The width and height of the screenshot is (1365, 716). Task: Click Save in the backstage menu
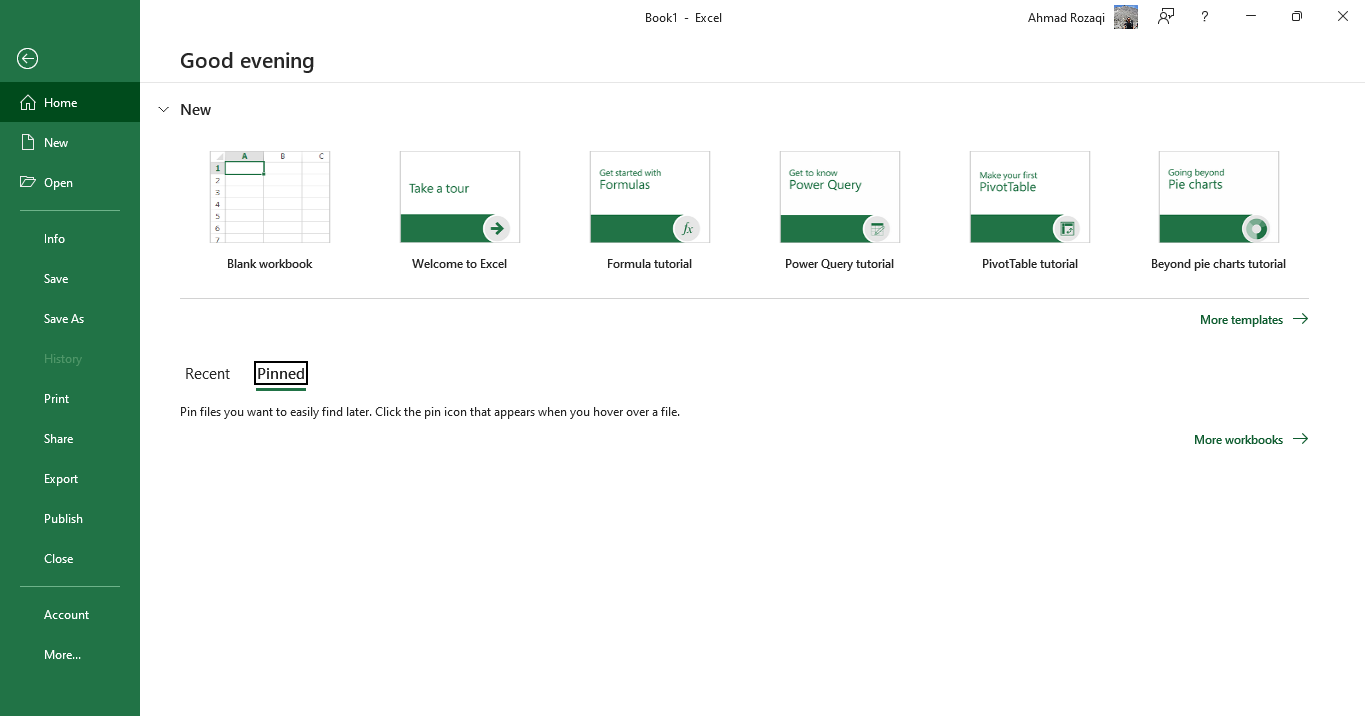[x=70, y=278]
